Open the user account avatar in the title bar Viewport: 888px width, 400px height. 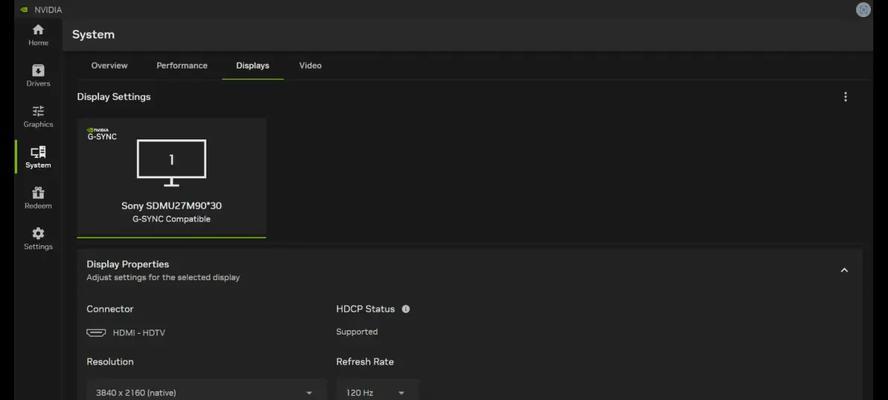863,10
